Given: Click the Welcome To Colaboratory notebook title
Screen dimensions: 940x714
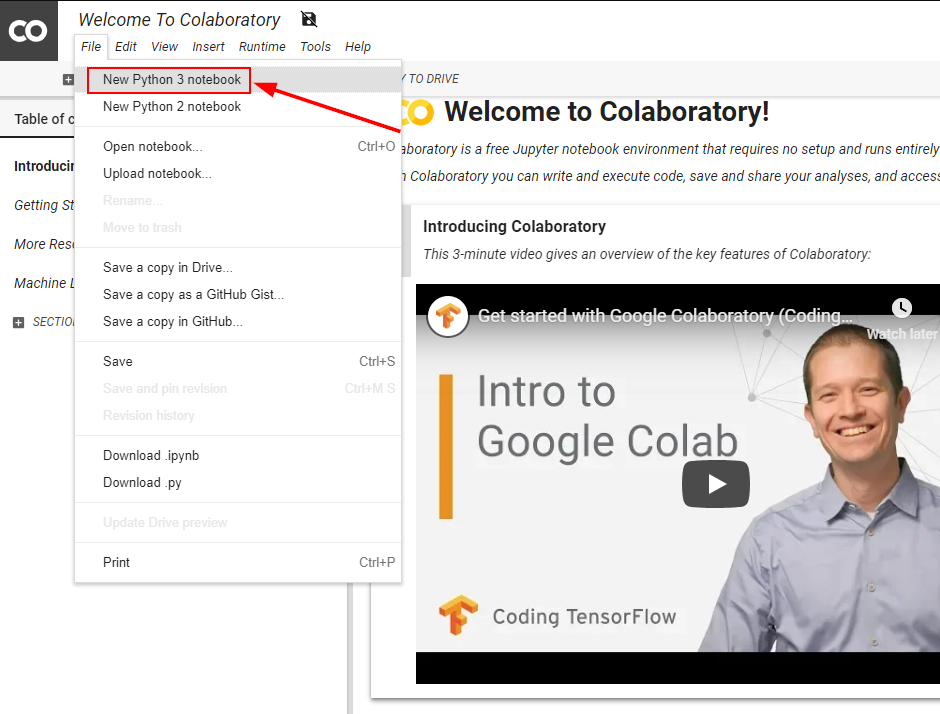Looking at the screenshot, I should pyautogui.click(x=179, y=20).
